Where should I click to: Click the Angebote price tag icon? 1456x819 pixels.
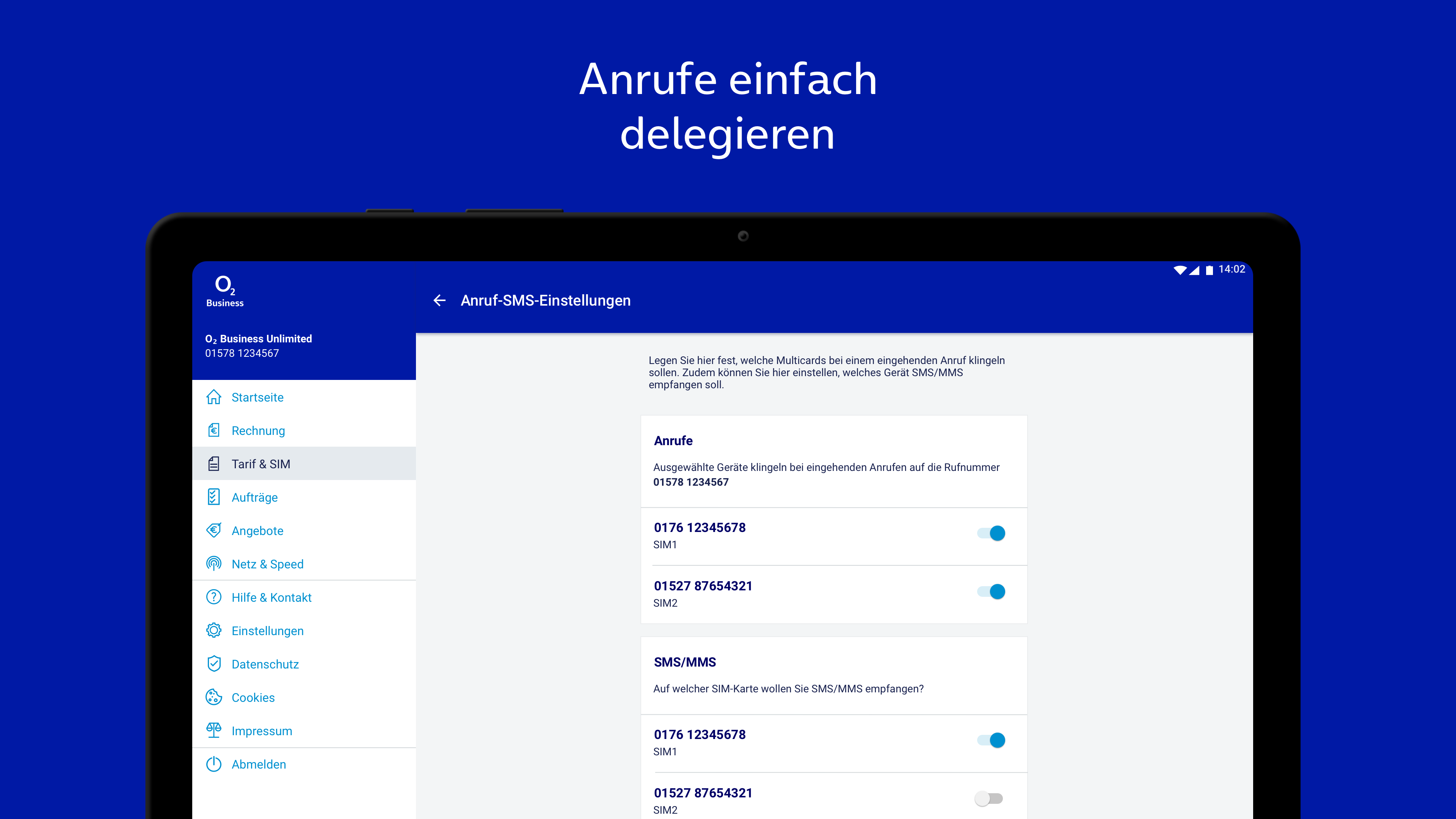point(213,531)
